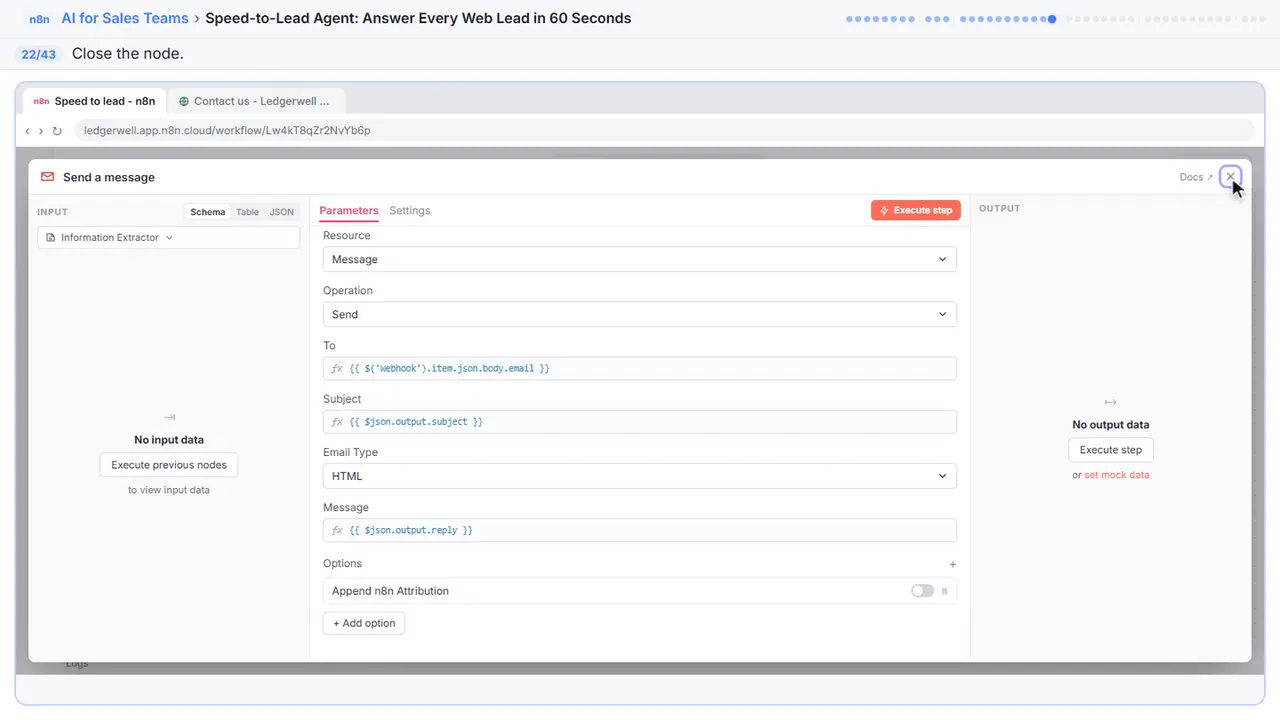Toggle the Append n8n Attribution switch
This screenshot has width=1280, height=720.
pos(922,591)
